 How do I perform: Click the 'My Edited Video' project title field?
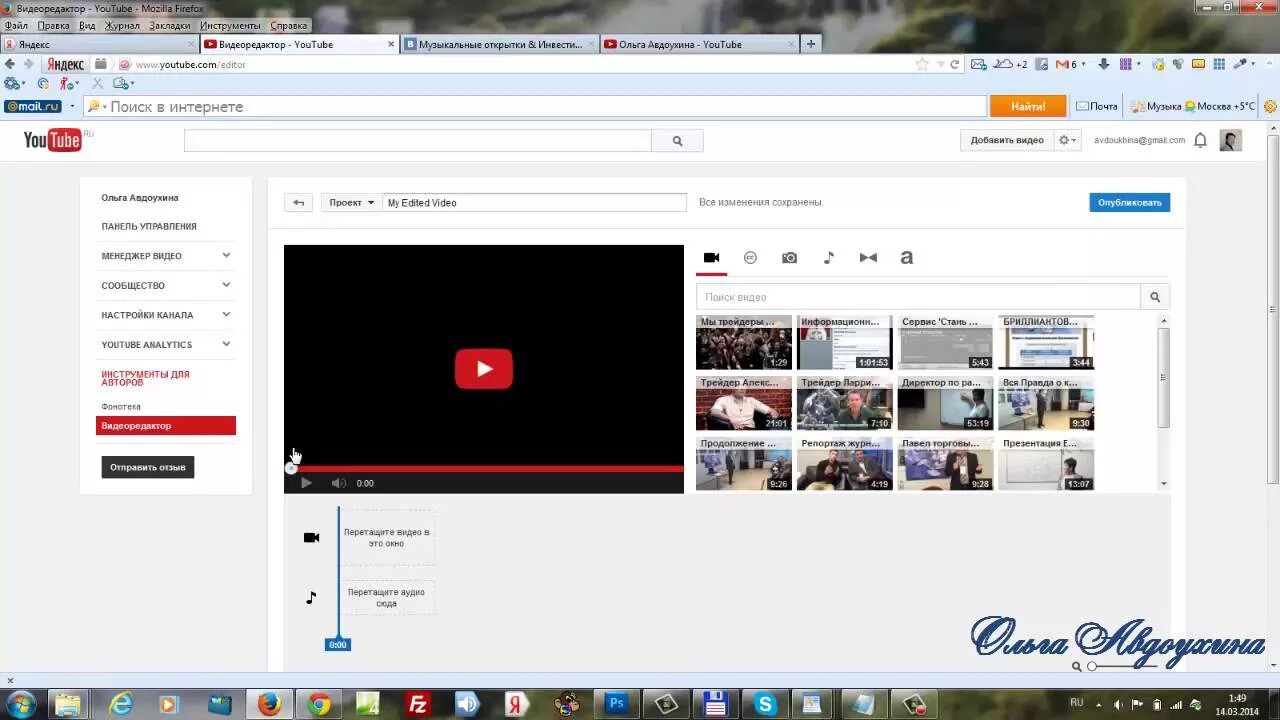coord(534,202)
